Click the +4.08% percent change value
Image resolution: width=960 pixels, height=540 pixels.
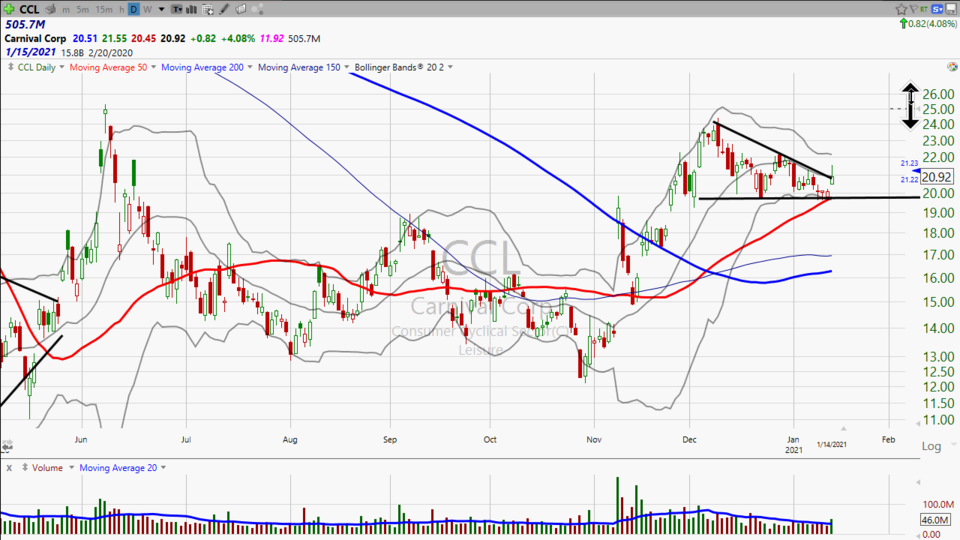point(238,39)
